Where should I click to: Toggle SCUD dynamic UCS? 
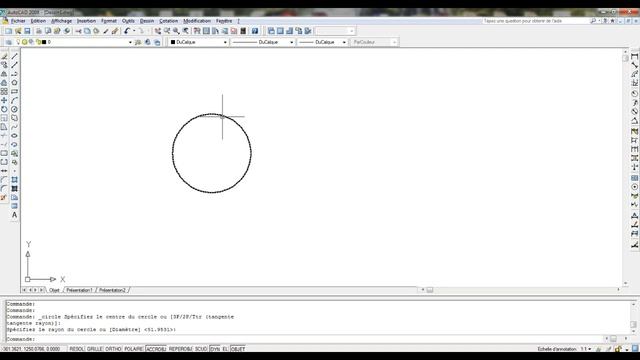(201, 349)
